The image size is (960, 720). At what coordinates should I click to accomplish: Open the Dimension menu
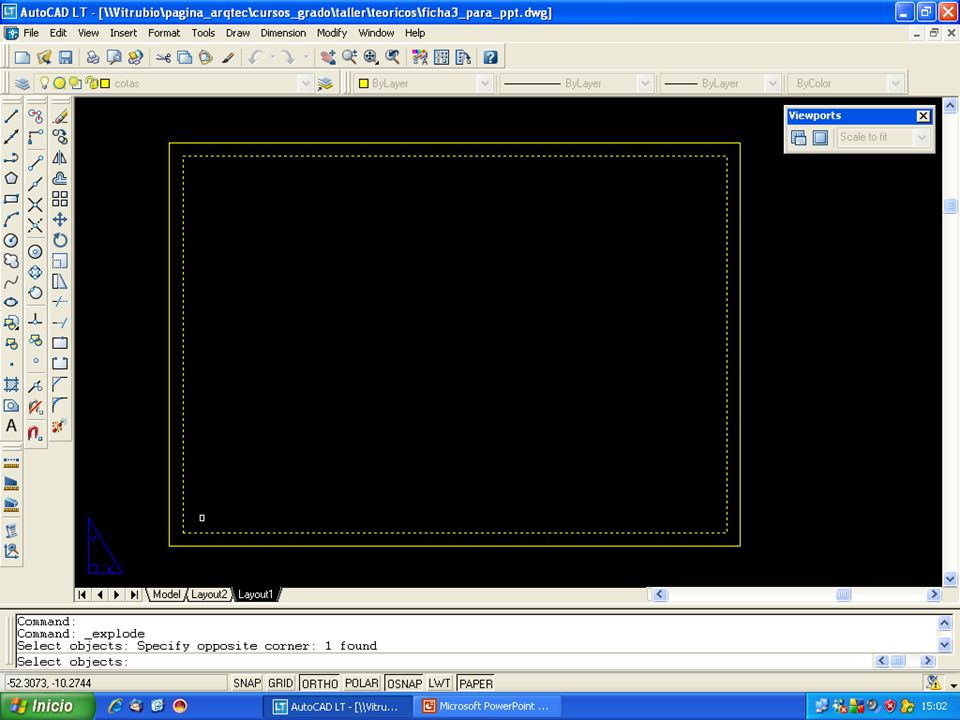coord(283,33)
